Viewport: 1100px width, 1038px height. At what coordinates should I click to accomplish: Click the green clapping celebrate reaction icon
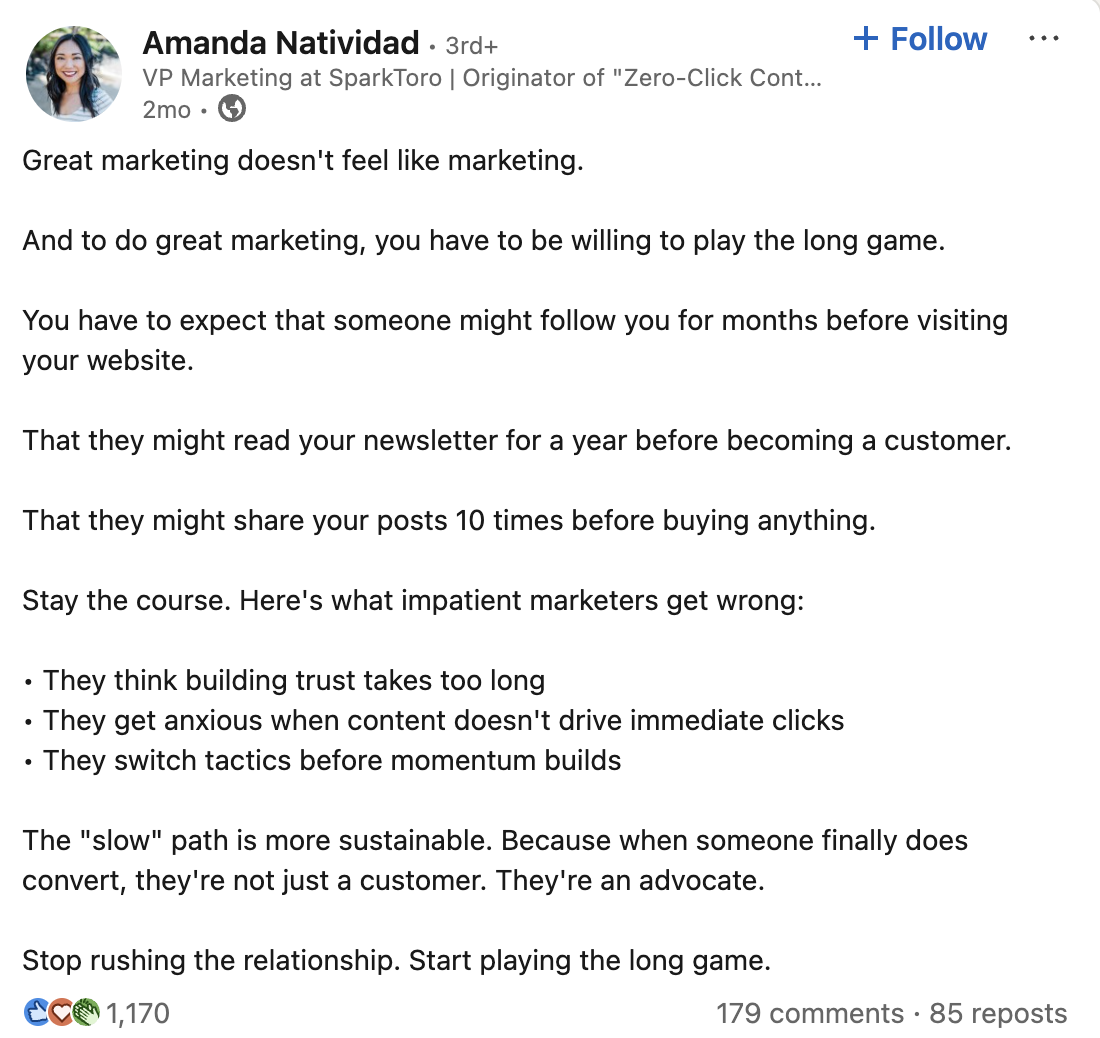click(86, 1012)
